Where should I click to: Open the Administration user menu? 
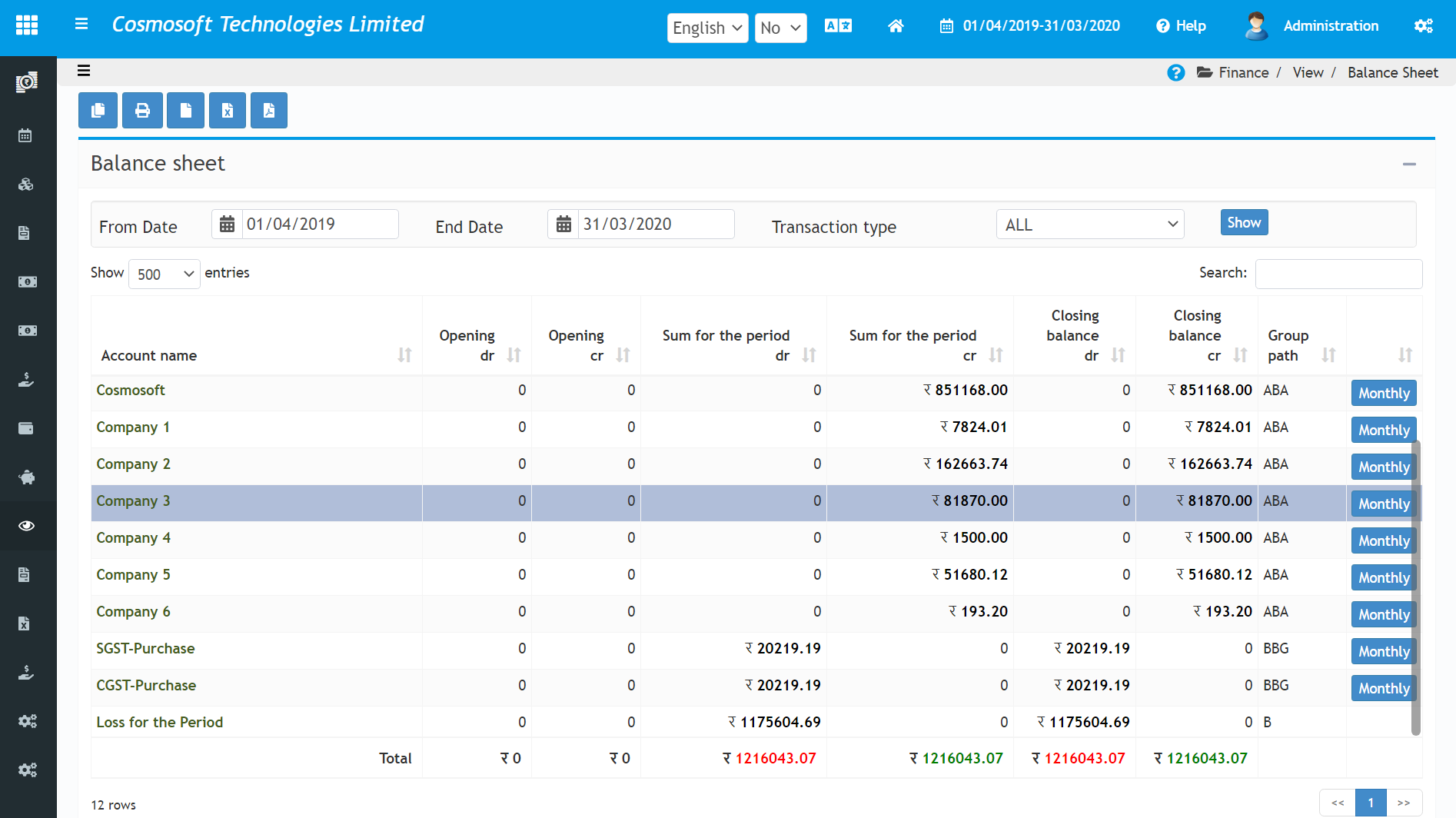point(1330,26)
